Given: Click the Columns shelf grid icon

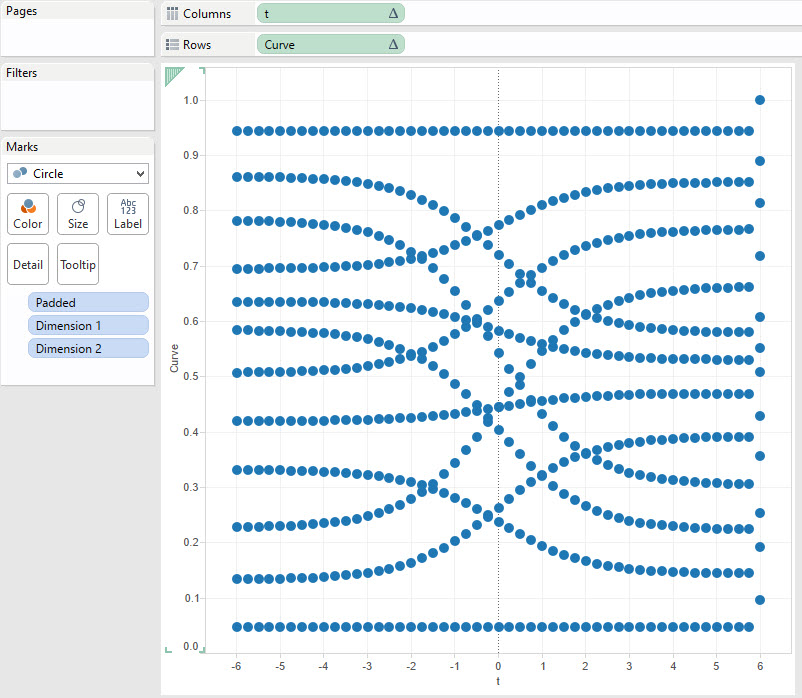Looking at the screenshot, I should pos(172,14).
